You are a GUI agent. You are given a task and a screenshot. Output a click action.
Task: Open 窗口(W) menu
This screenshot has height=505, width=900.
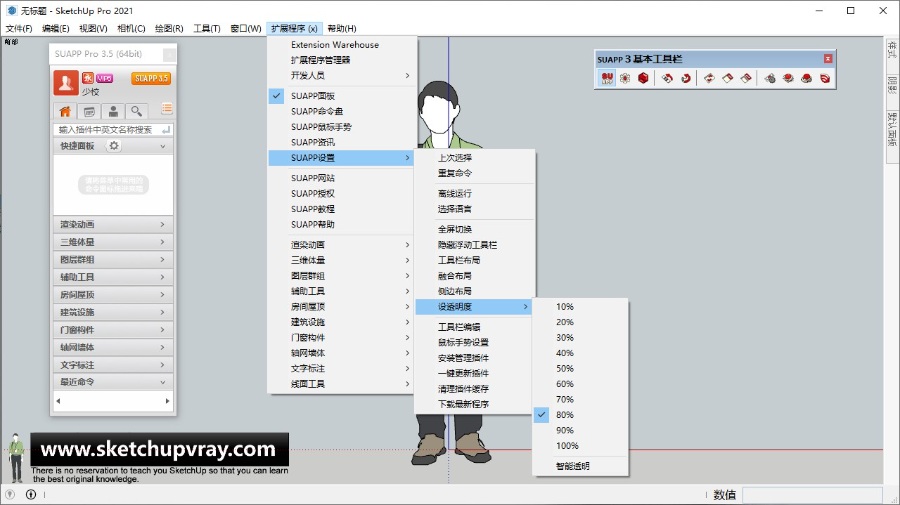246,28
